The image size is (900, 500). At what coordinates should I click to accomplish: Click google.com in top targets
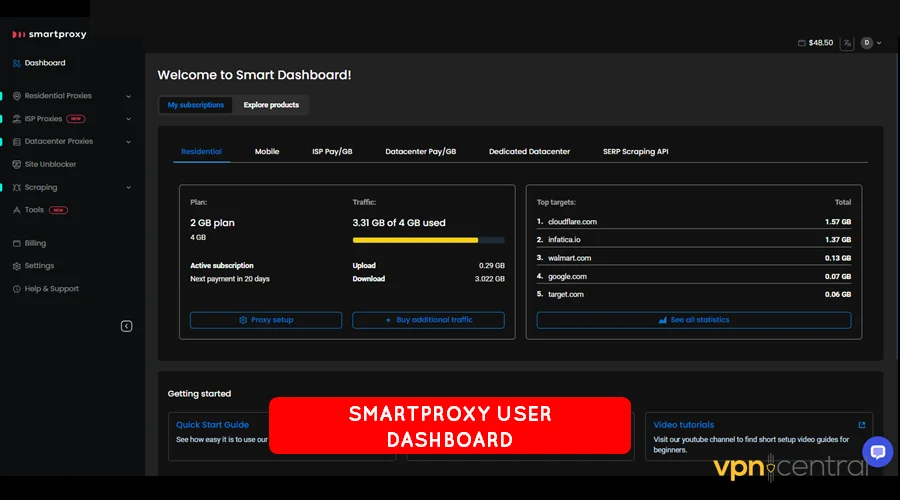pos(567,277)
